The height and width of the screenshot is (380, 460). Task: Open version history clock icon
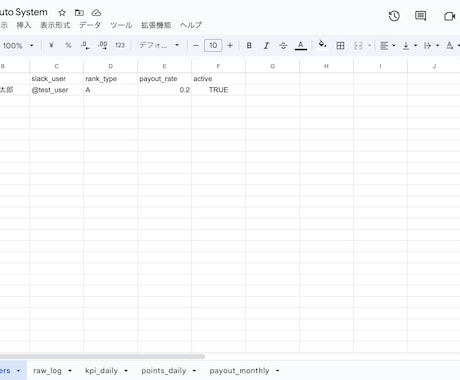pos(394,16)
